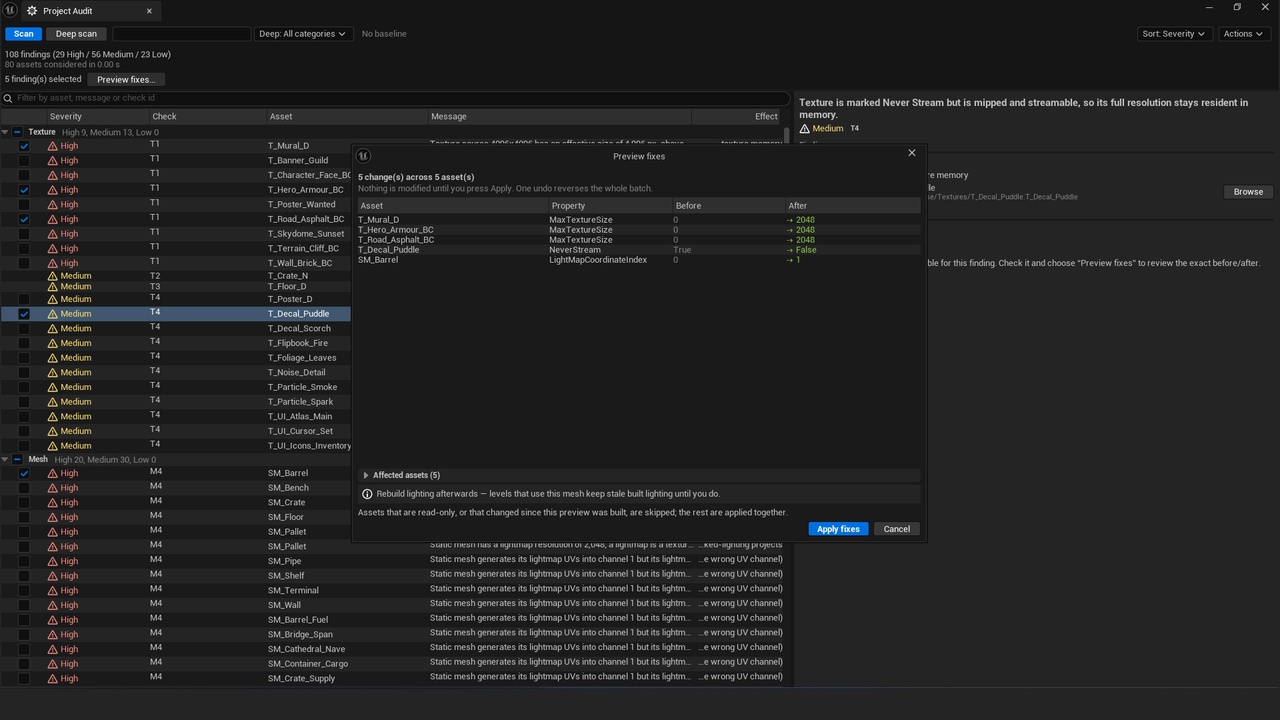Check the T_Foliage_Leaves finding checkbox
The image size is (1280, 720).
(x=24, y=358)
